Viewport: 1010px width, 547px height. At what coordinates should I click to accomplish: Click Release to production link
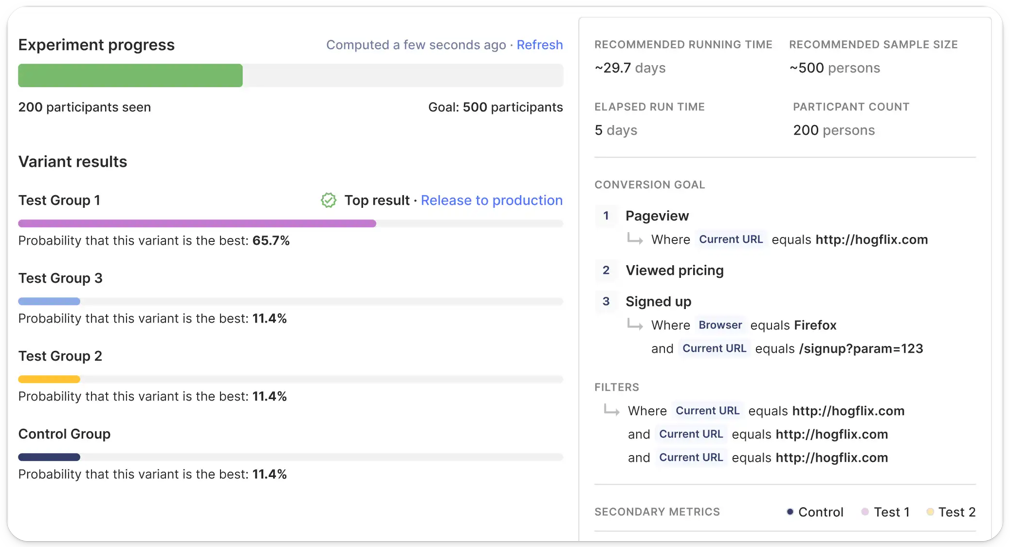[491, 201]
